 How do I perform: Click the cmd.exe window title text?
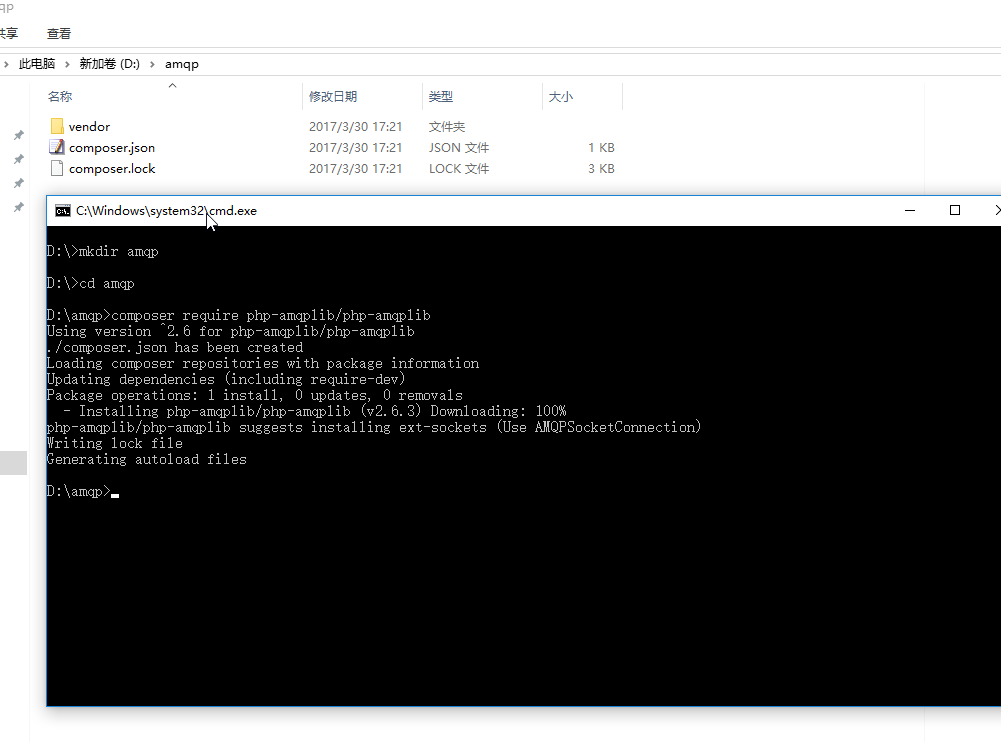click(x=166, y=211)
